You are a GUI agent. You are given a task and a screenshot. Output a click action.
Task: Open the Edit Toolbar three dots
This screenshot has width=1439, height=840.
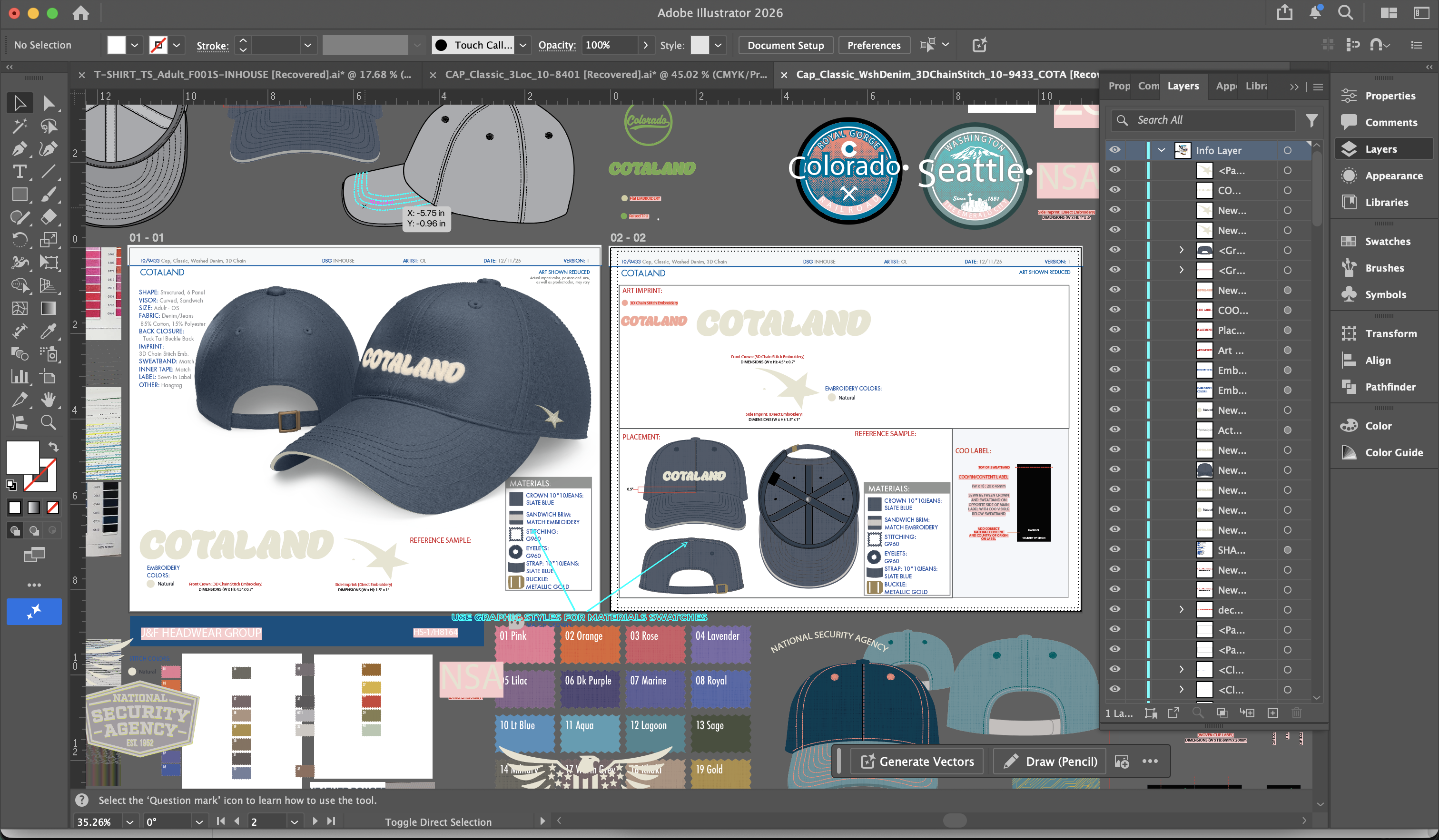[x=34, y=585]
